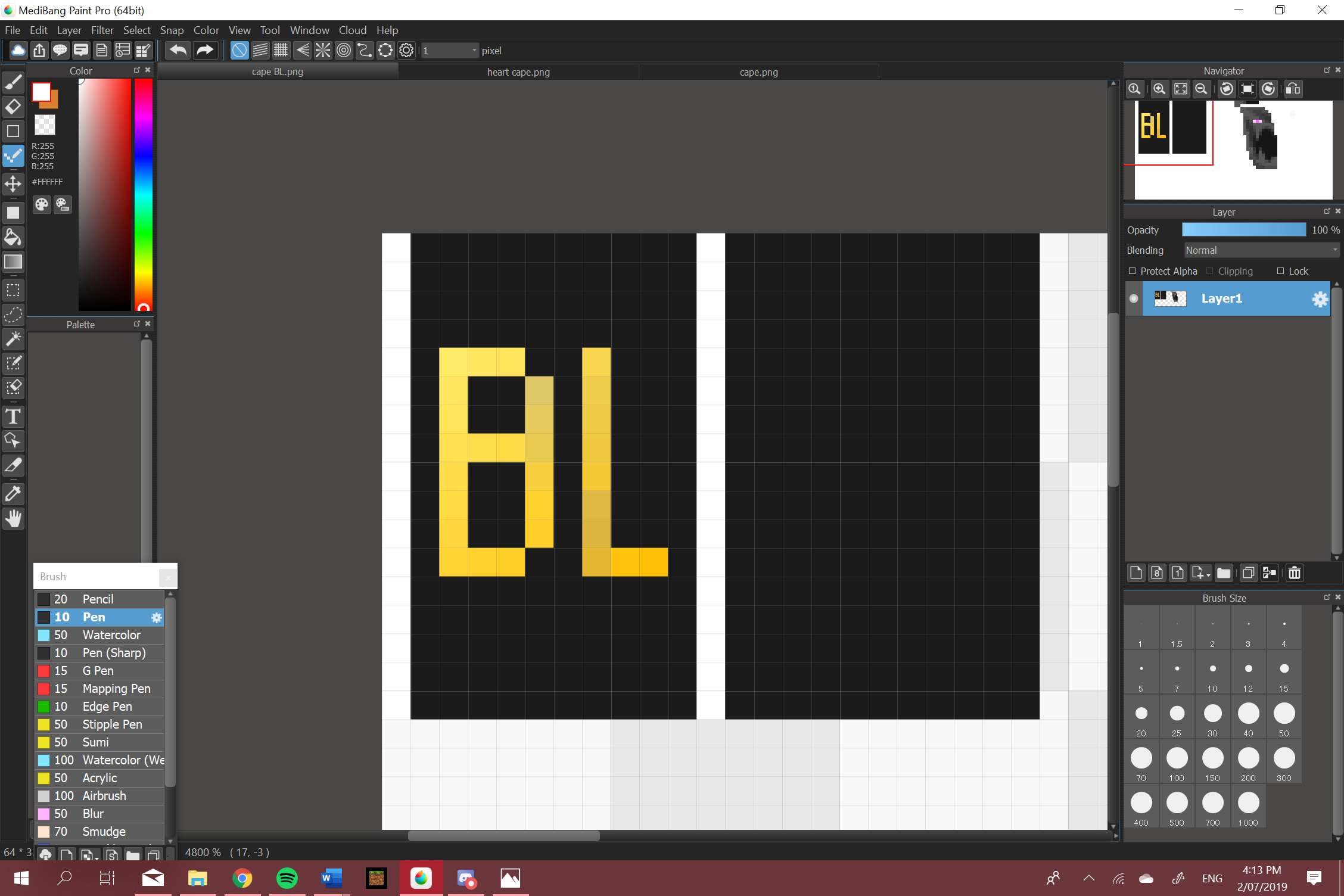The image size is (1344, 896).
Task: Select the Bucket fill tool
Action: click(13, 238)
